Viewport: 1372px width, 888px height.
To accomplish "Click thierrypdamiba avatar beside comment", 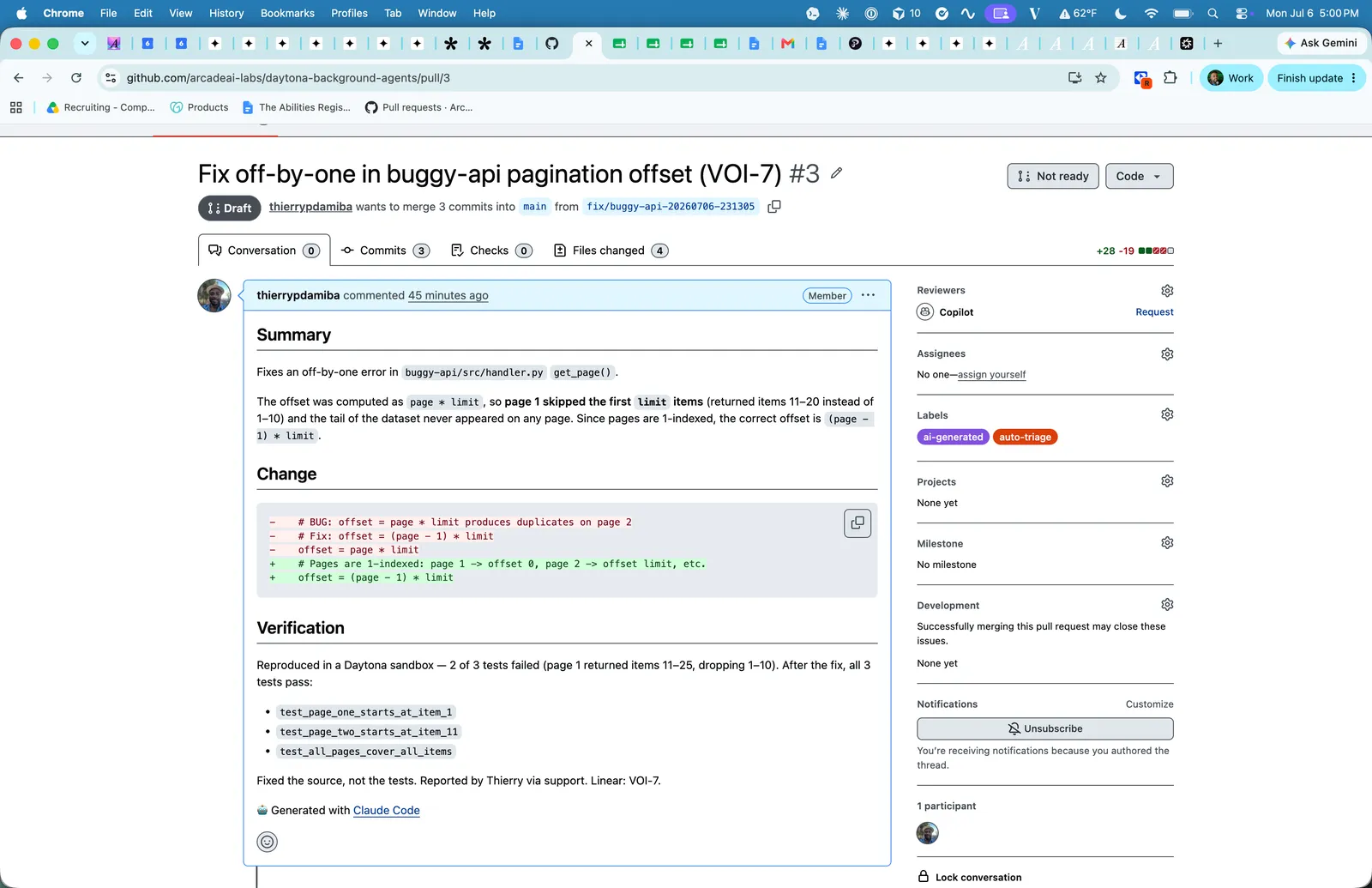I will [214, 296].
